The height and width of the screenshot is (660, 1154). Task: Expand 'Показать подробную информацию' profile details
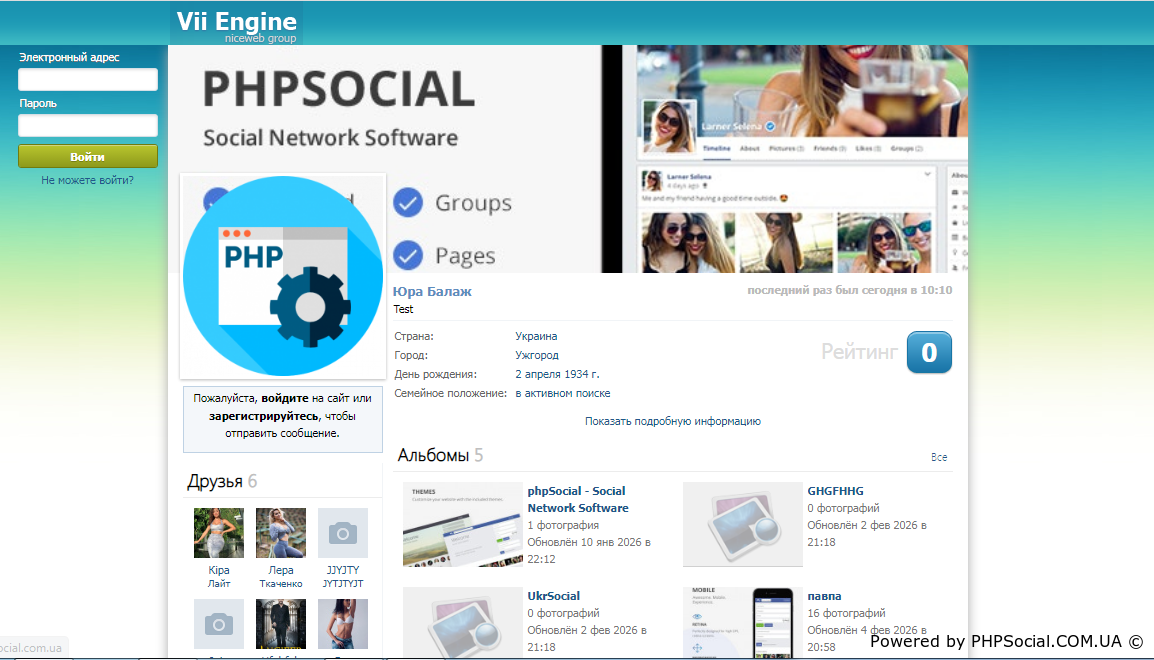click(672, 422)
